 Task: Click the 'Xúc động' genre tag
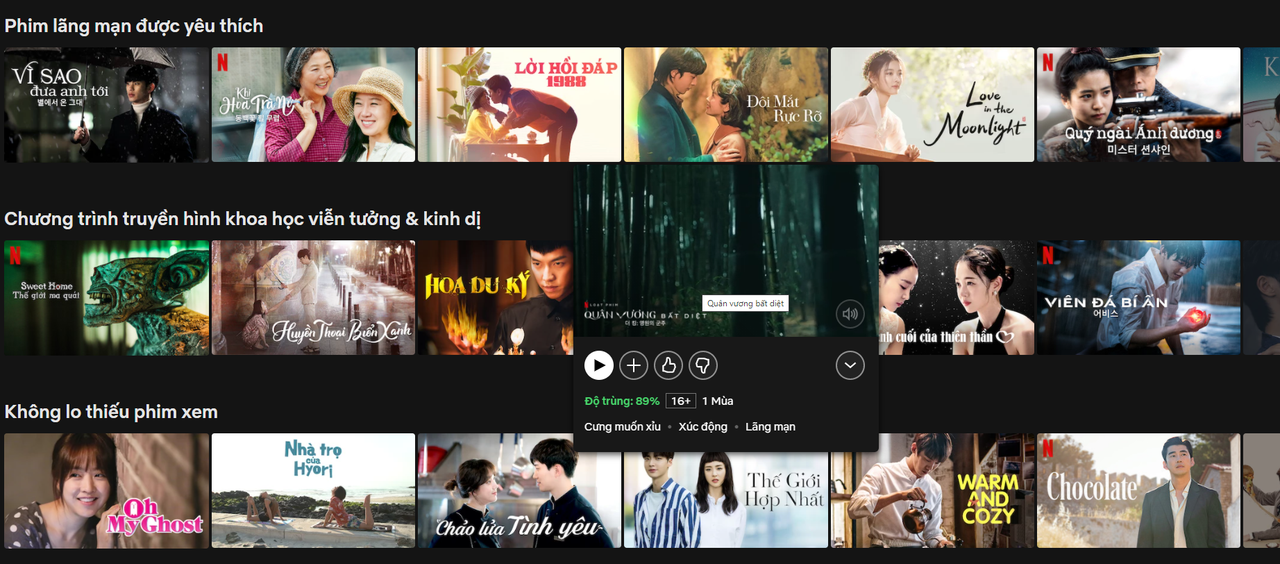click(x=703, y=427)
